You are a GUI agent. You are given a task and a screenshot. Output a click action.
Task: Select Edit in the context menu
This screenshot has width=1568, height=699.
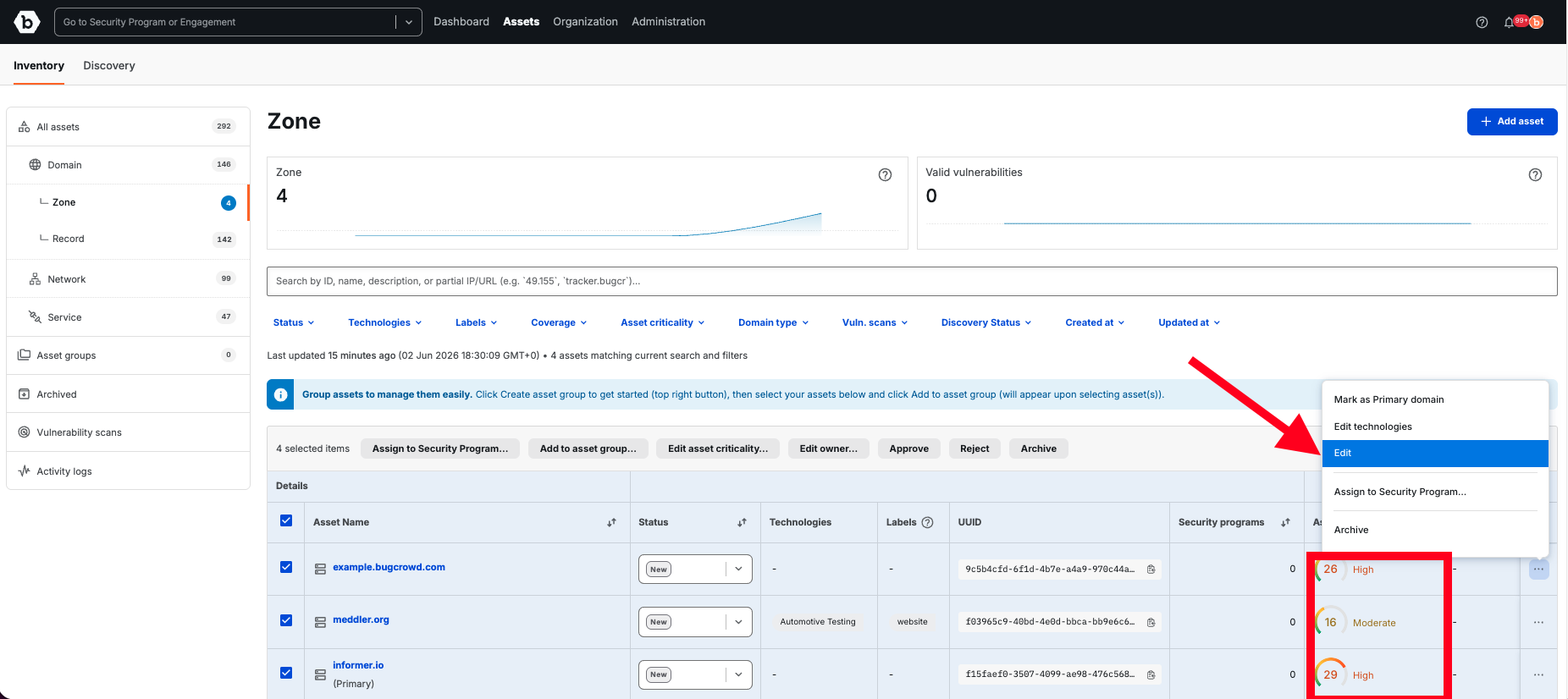click(1435, 453)
